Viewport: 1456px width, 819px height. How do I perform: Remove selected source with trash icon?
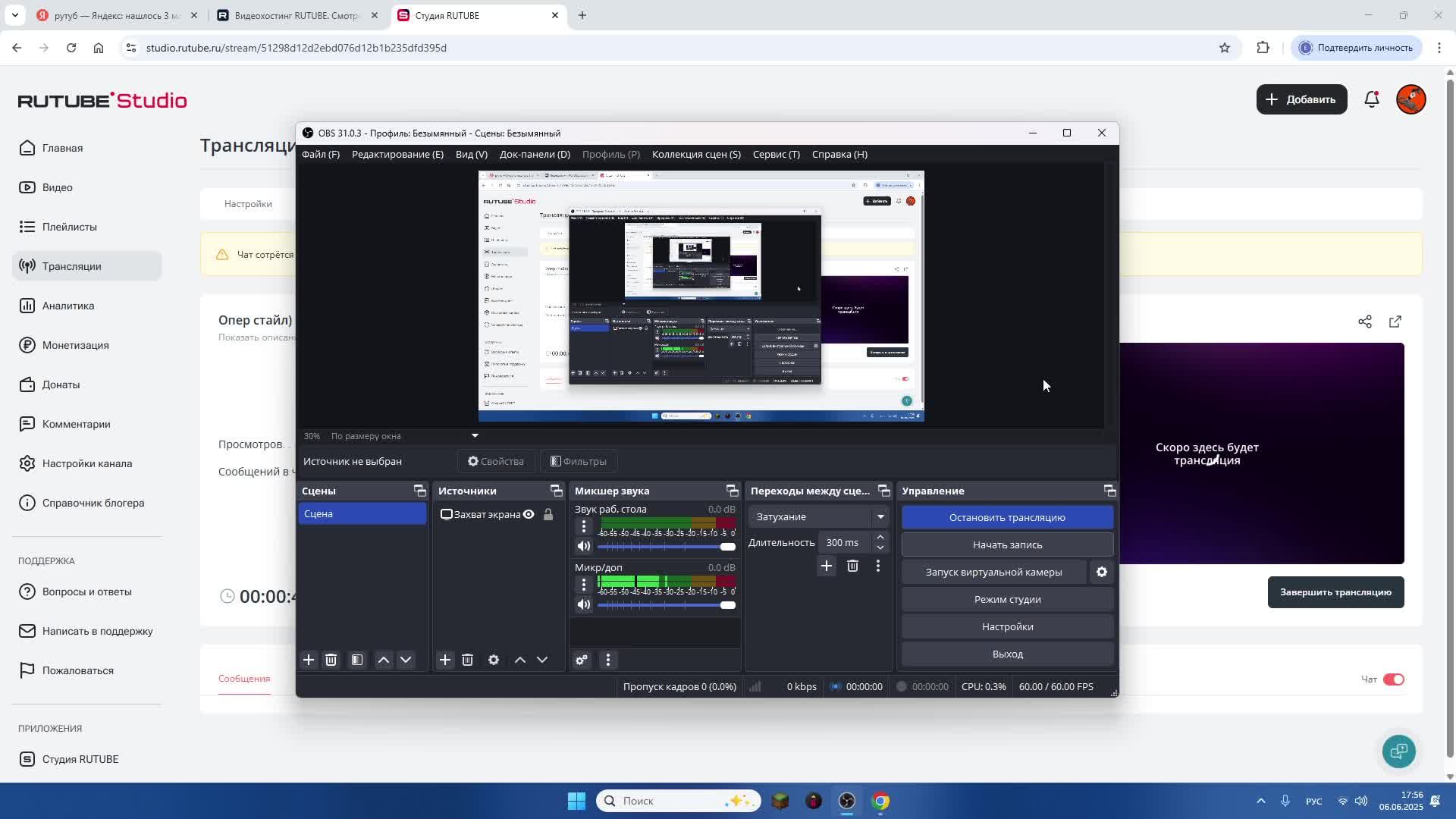coord(467,660)
